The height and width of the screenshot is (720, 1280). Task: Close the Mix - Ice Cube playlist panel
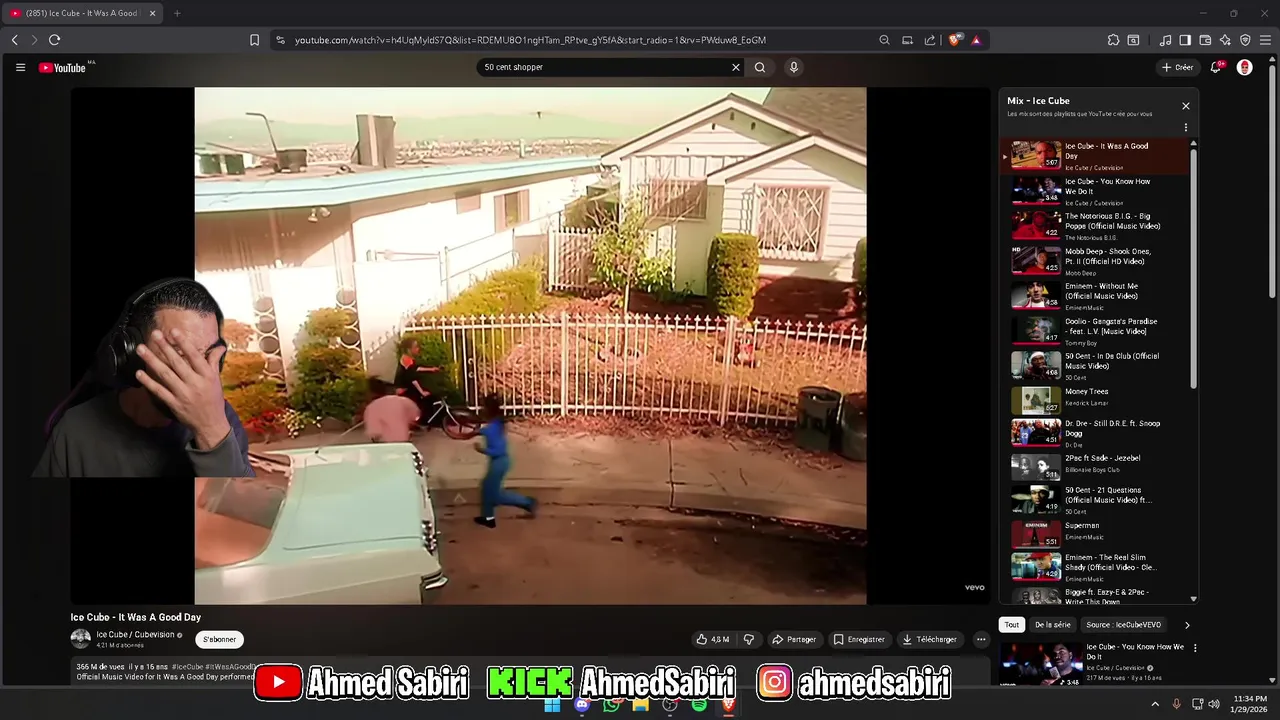click(x=1186, y=106)
